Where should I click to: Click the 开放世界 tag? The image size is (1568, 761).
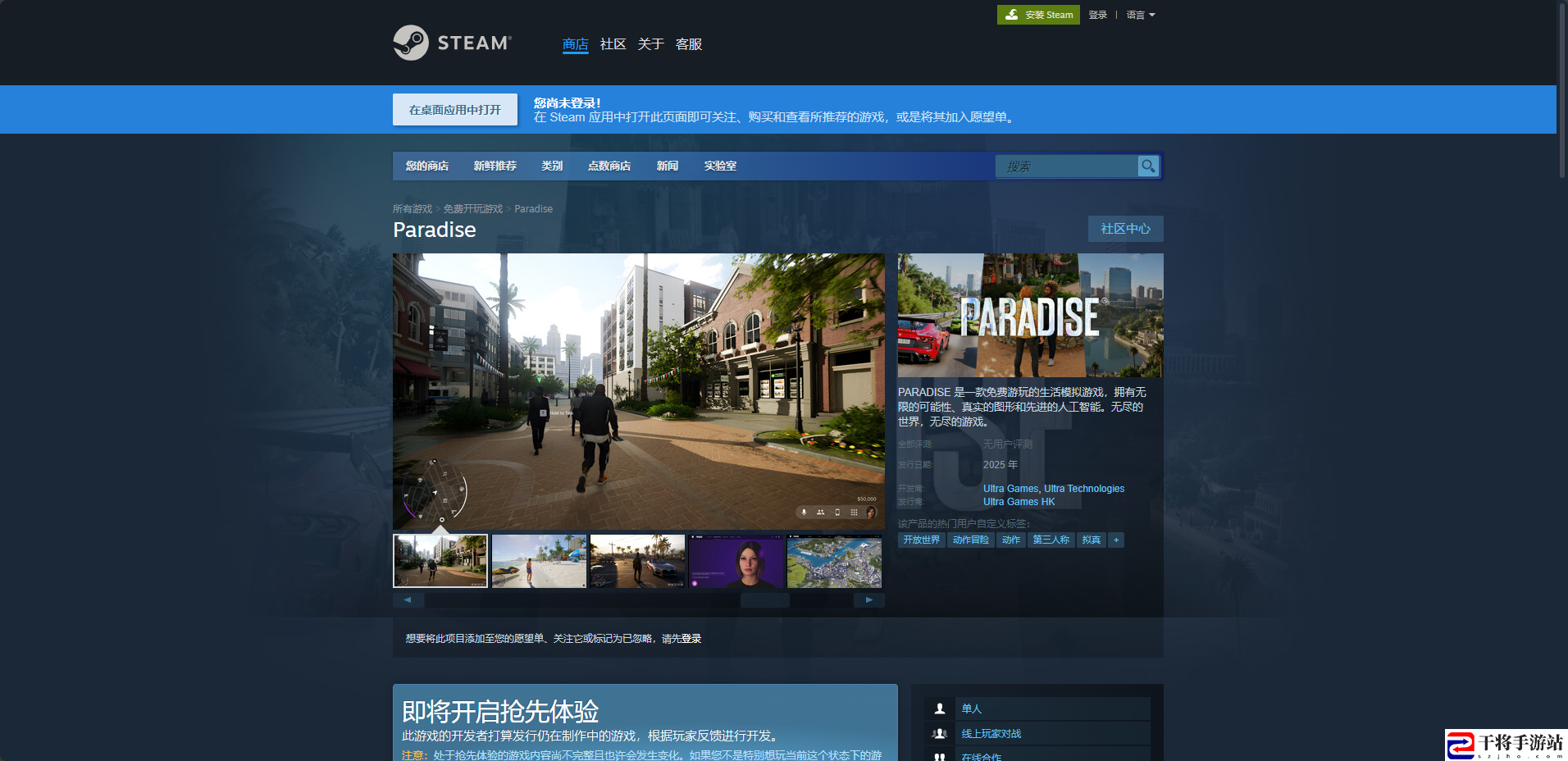click(x=922, y=540)
